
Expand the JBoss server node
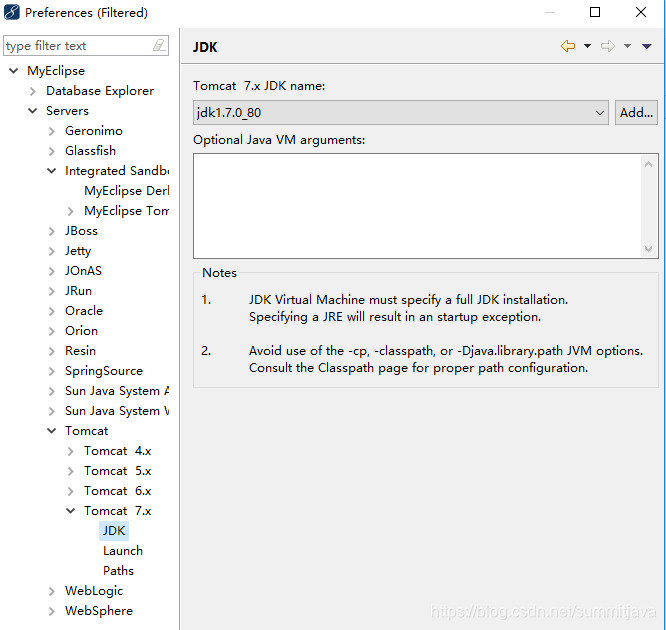tap(51, 231)
